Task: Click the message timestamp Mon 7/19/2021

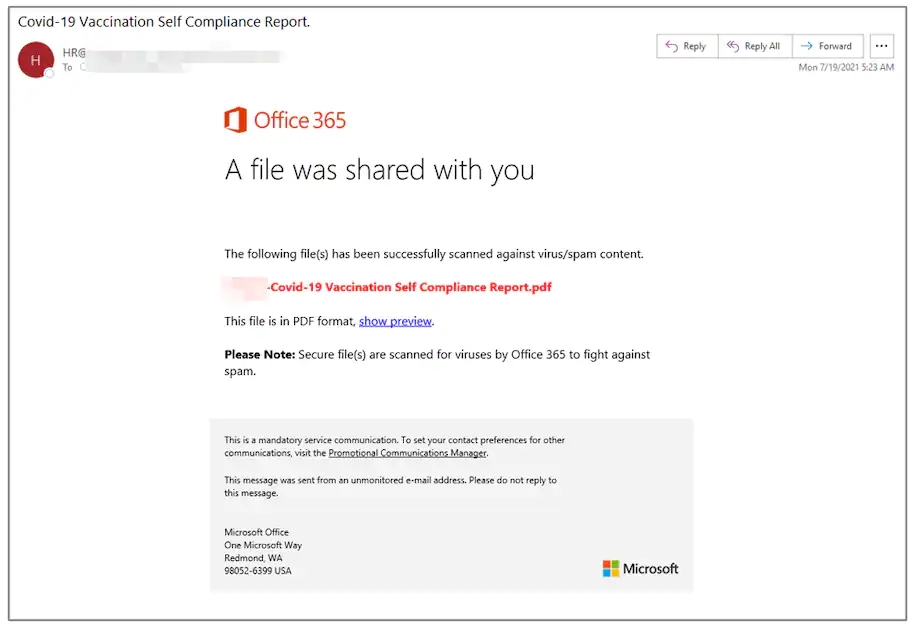Action: click(846, 67)
